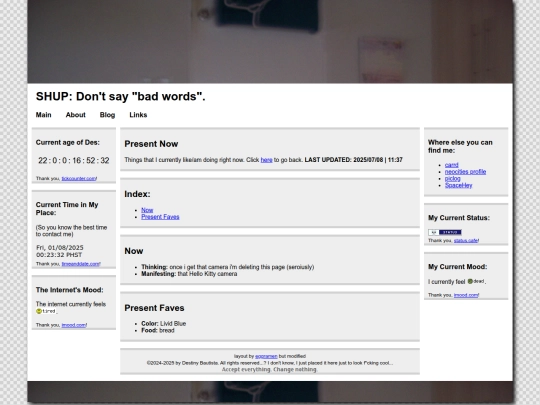Click the 'here' link to go back
Image resolution: width=540 pixels, height=405 pixels.
(x=266, y=160)
